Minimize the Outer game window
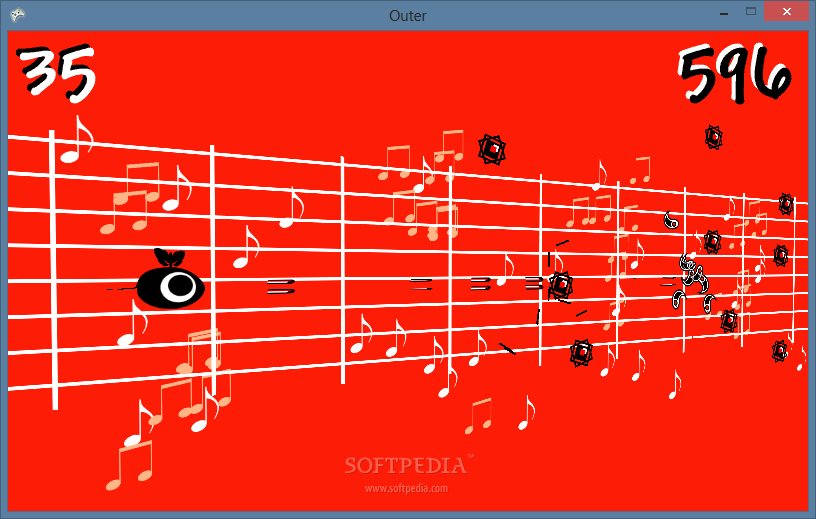816x519 pixels. click(x=724, y=12)
